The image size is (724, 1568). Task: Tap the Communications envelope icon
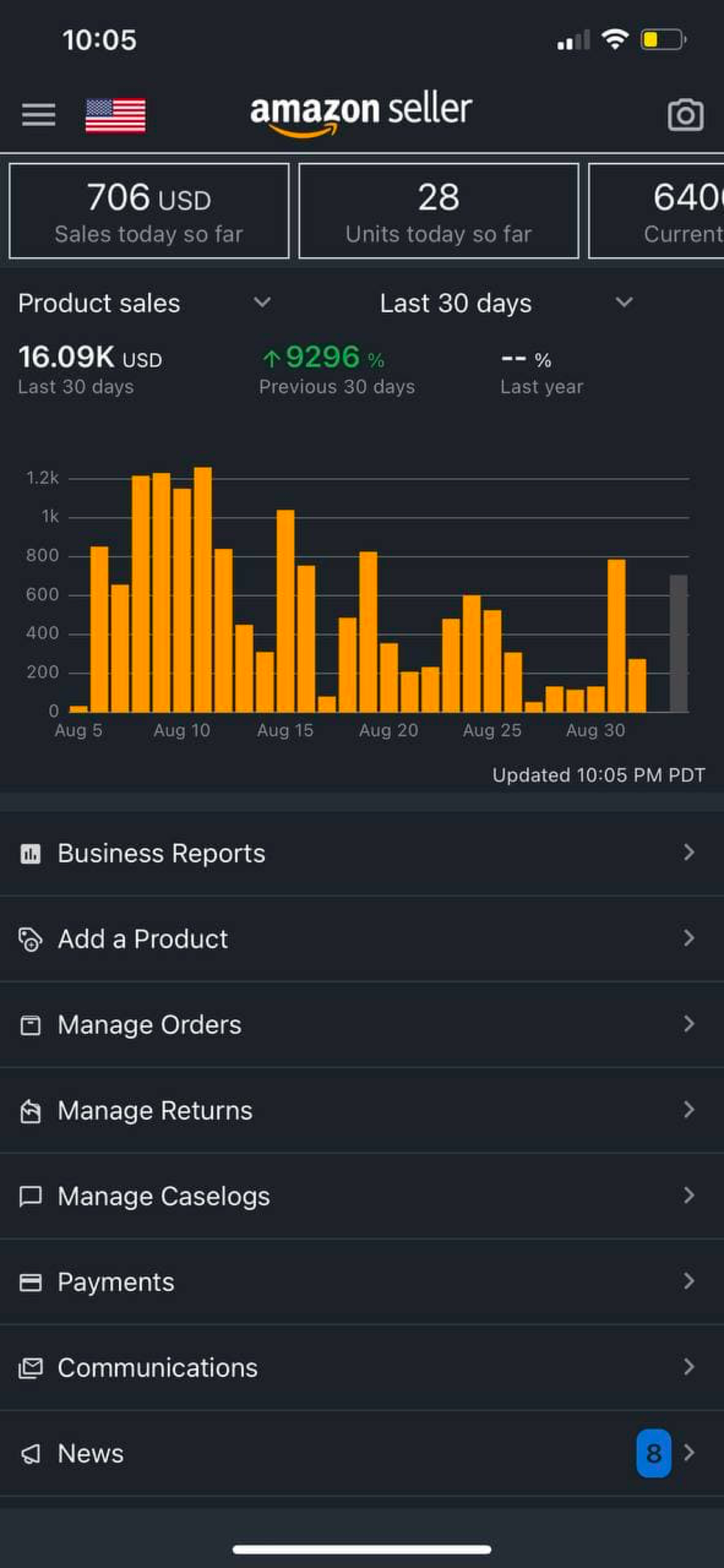coord(30,1368)
